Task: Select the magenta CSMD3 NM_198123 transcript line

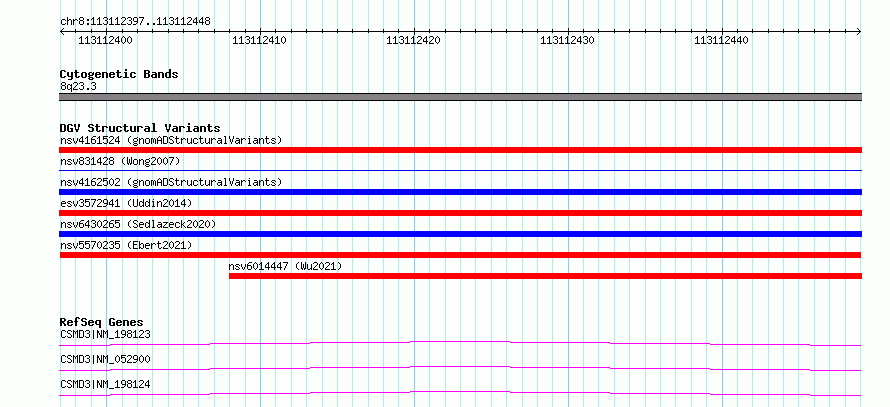Action: click(x=460, y=343)
